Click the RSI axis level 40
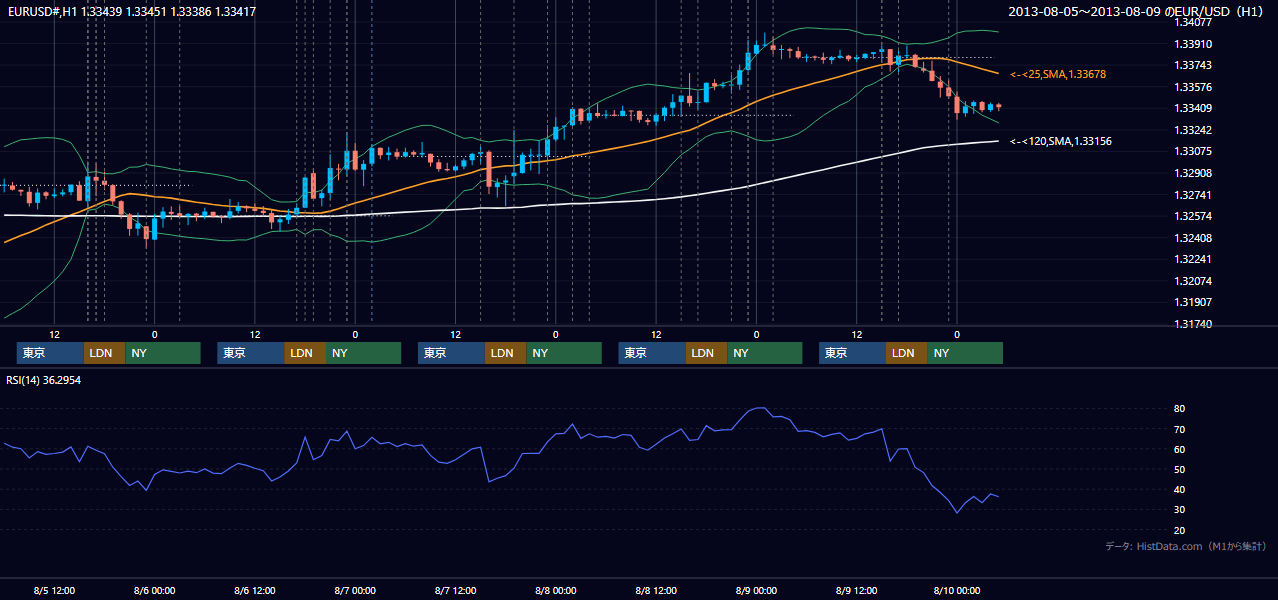 pyautogui.click(x=1179, y=489)
